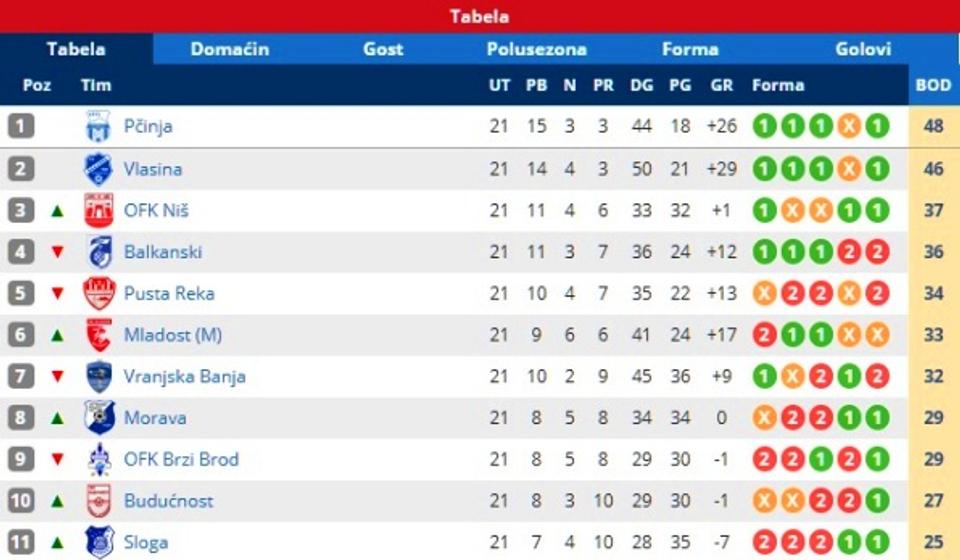Open the Gost tab
The width and height of the screenshot is (960, 560).
click(x=383, y=49)
